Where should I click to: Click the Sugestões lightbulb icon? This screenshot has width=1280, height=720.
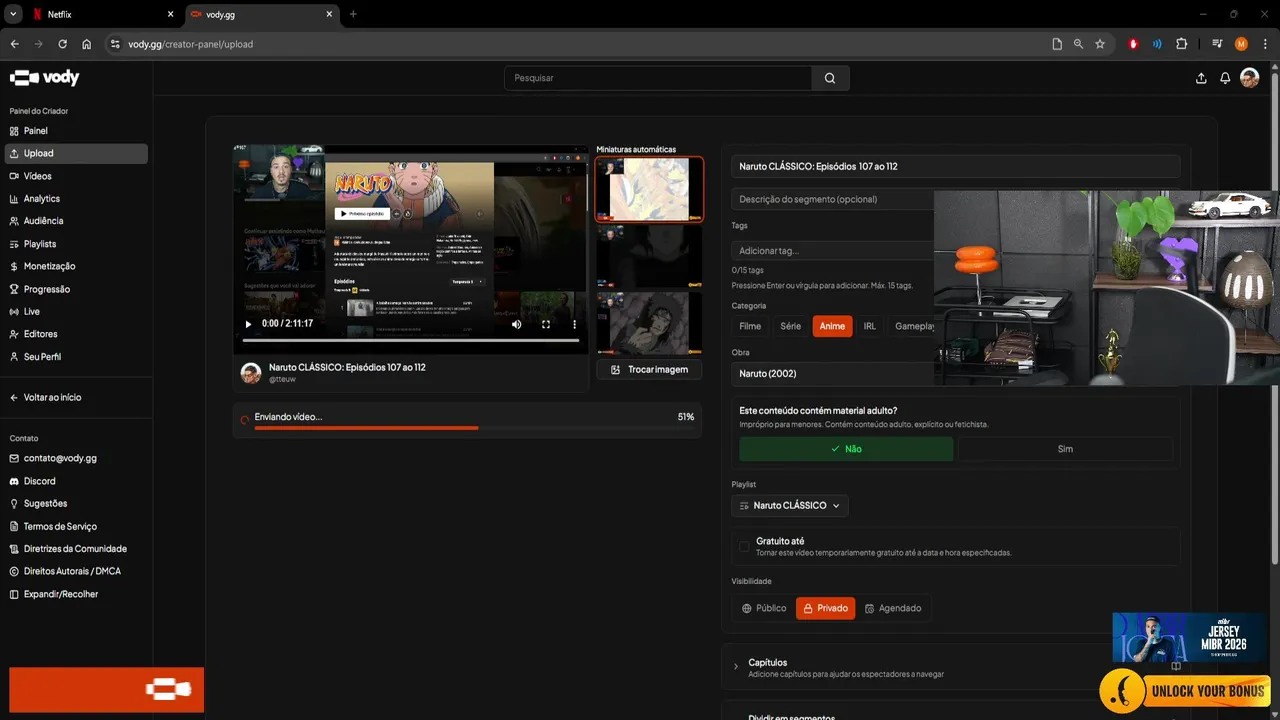(x=14, y=504)
